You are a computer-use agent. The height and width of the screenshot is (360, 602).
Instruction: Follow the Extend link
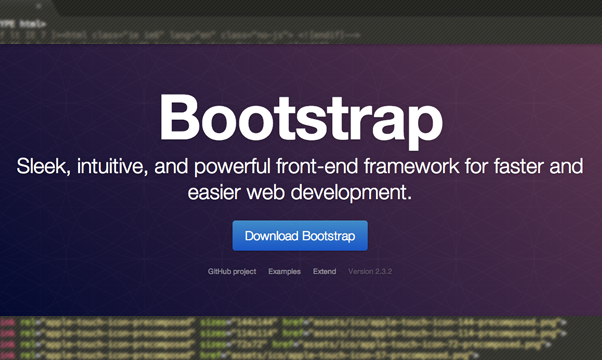324,272
